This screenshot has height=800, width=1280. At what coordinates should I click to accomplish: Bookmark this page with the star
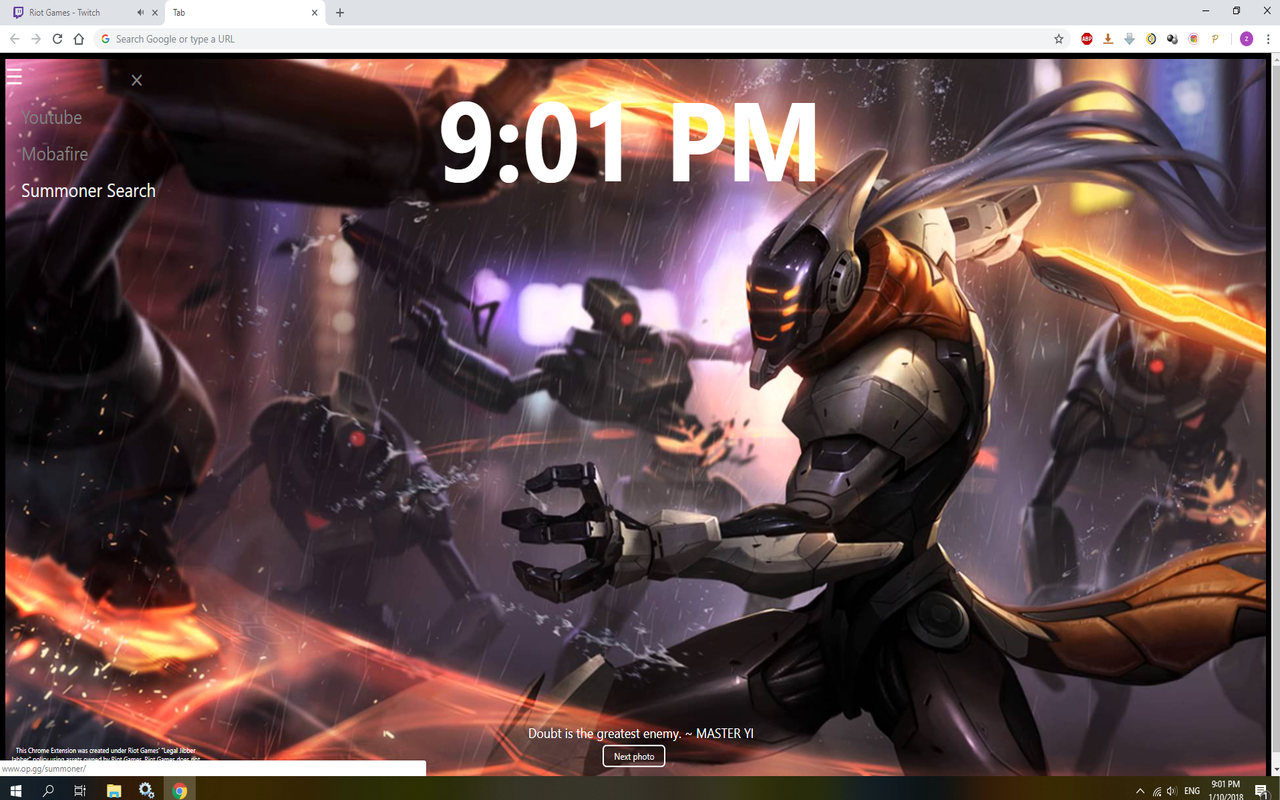click(1059, 39)
